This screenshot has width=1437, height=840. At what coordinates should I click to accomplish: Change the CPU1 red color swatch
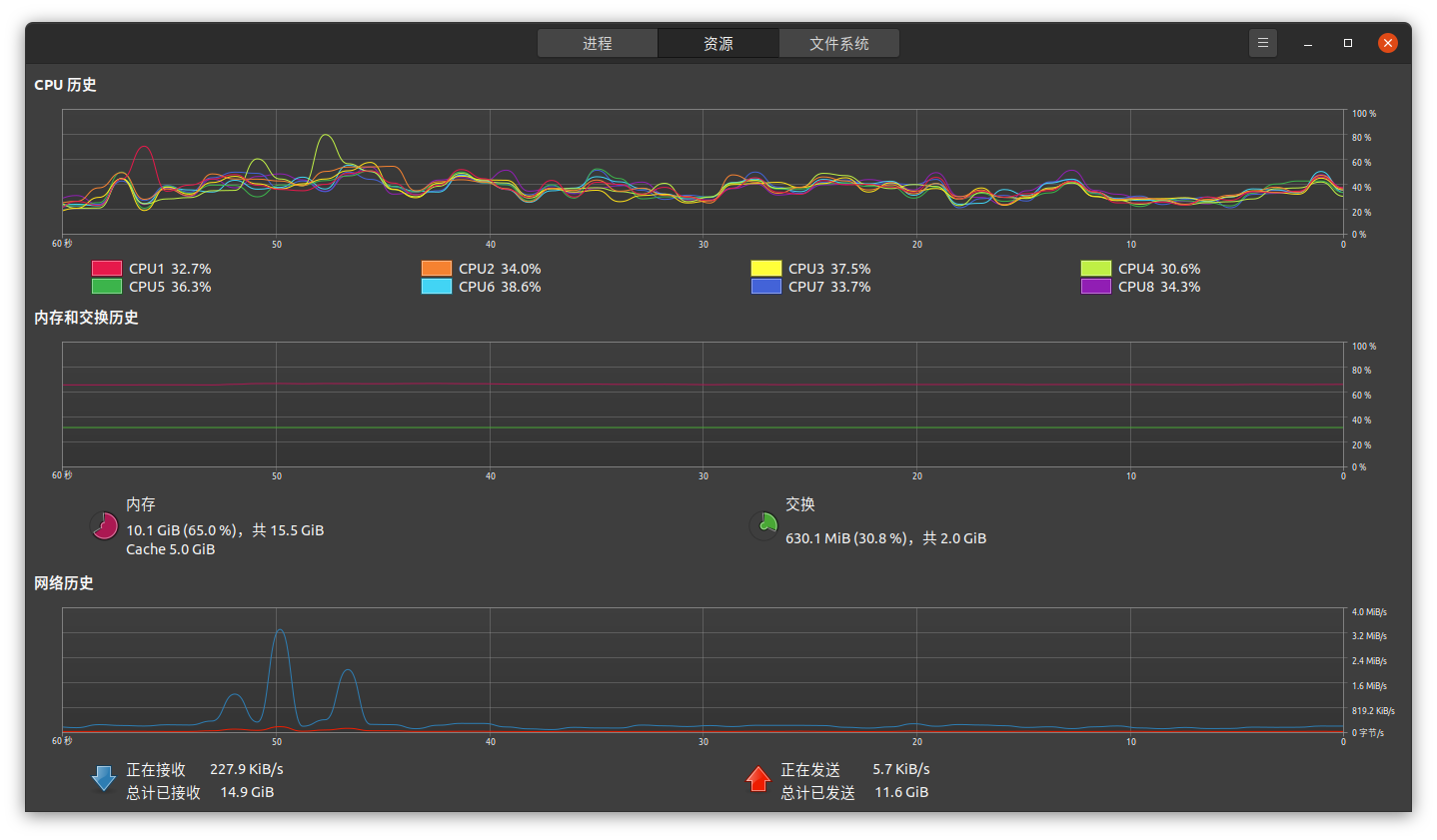(107, 269)
